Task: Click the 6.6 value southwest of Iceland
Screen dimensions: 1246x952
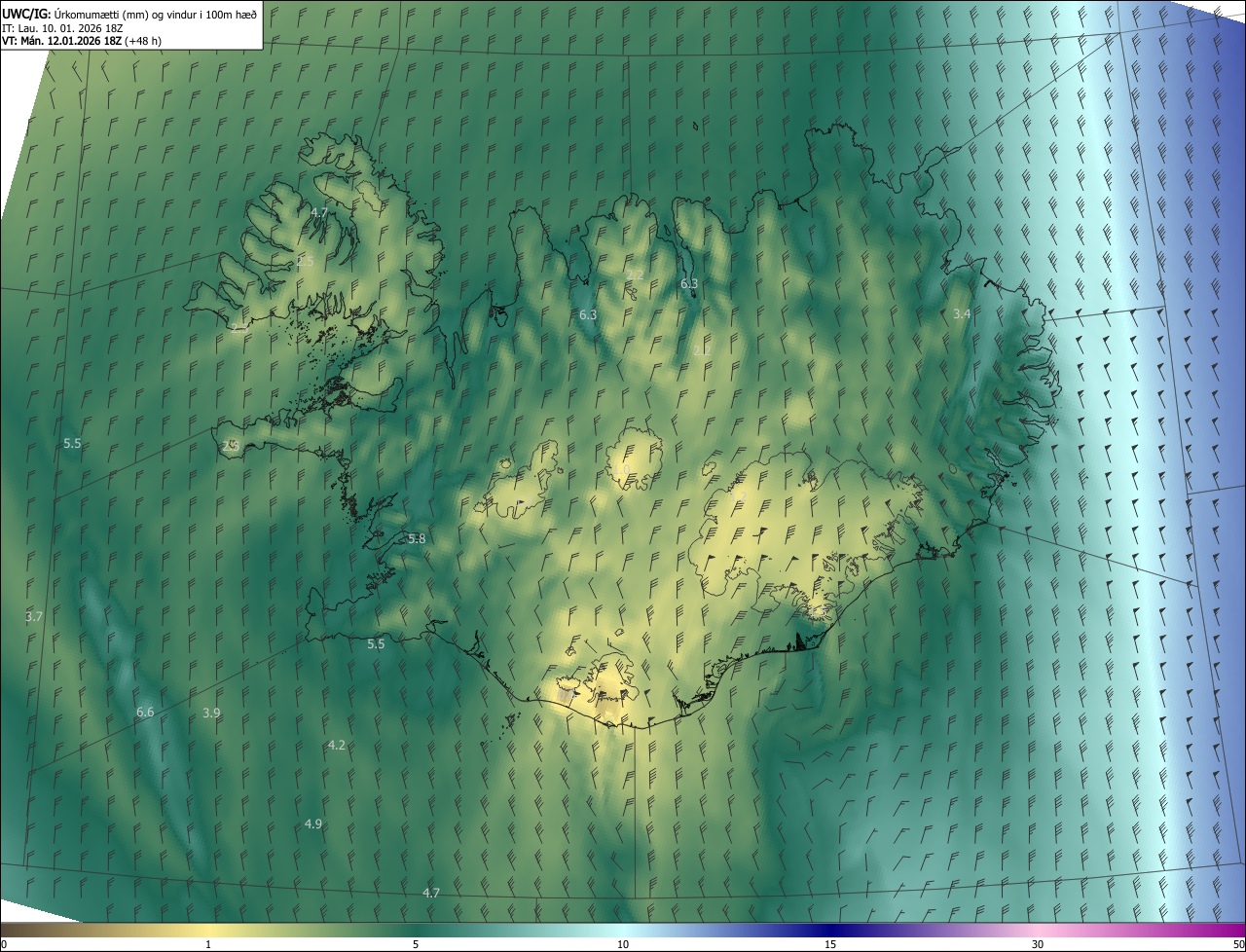Action: (x=145, y=713)
